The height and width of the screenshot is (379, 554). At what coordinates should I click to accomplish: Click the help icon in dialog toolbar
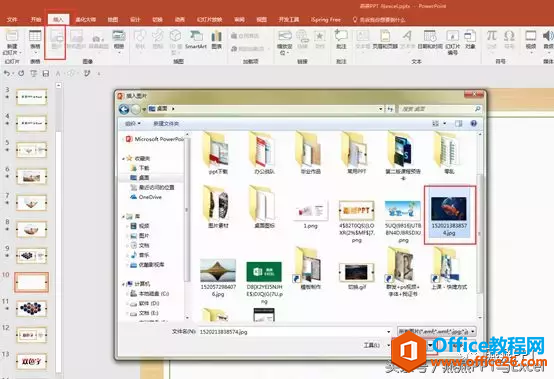coord(473,123)
